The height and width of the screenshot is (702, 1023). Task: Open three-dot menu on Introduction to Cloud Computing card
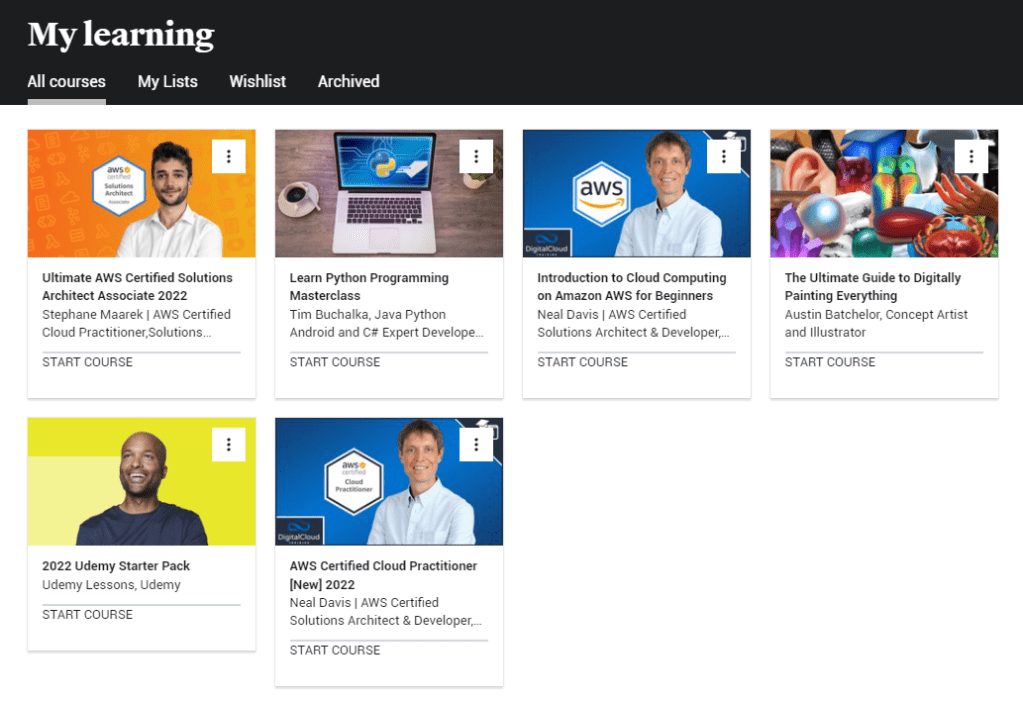point(723,157)
